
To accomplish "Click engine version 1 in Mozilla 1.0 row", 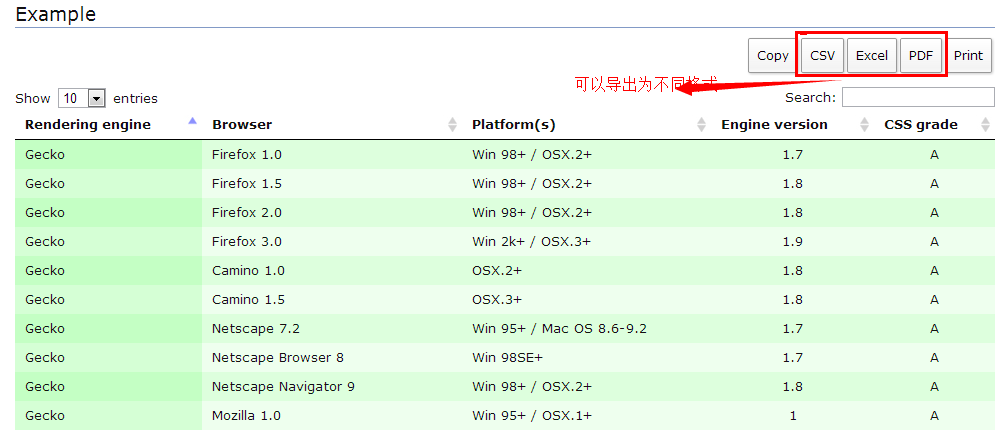I will pos(792,416).
